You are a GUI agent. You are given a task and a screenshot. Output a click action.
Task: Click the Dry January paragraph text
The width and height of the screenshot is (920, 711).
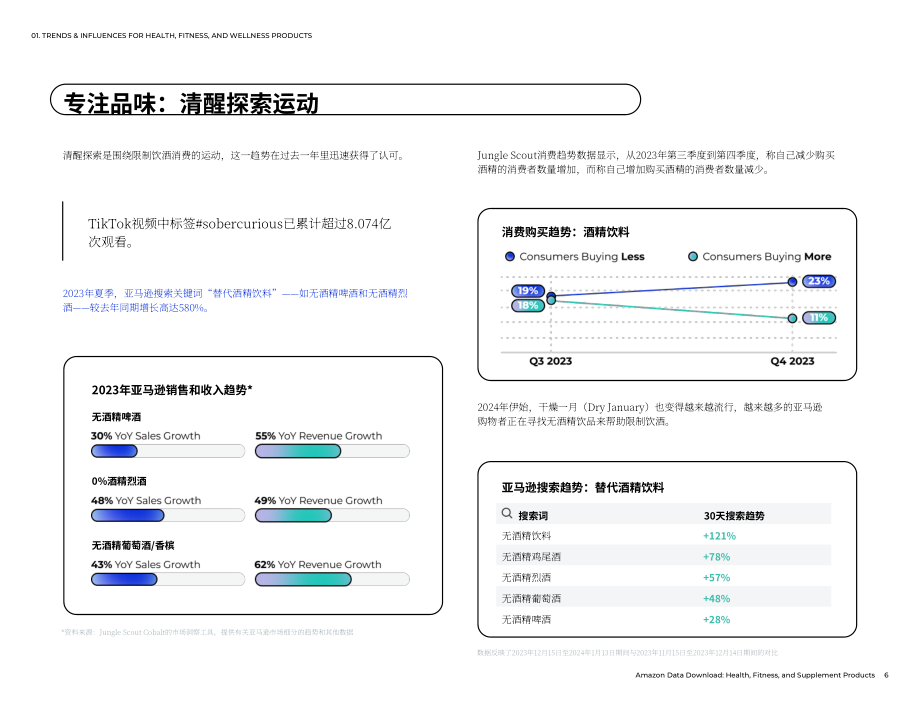click(650, 414)
